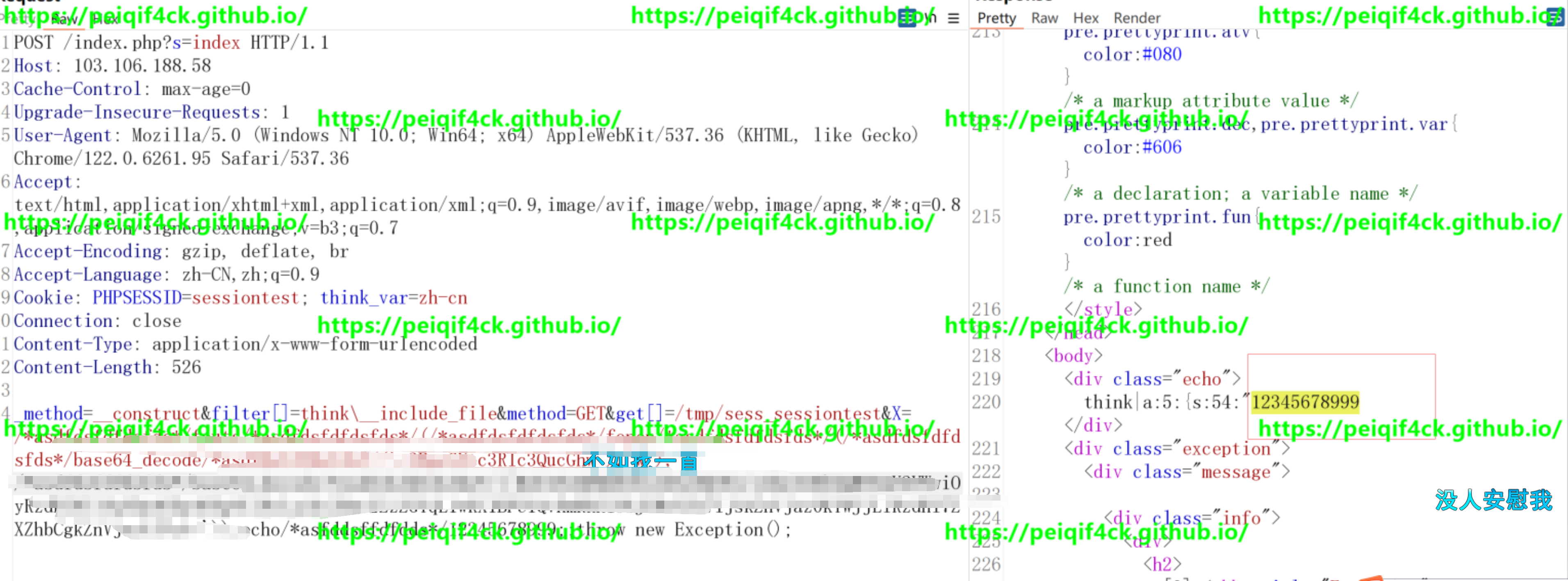Image resolution: width=1568 pixels, height=581 pixels.
Task: Click the 'Accept:' header name on line 6
Action: (47, 181)
